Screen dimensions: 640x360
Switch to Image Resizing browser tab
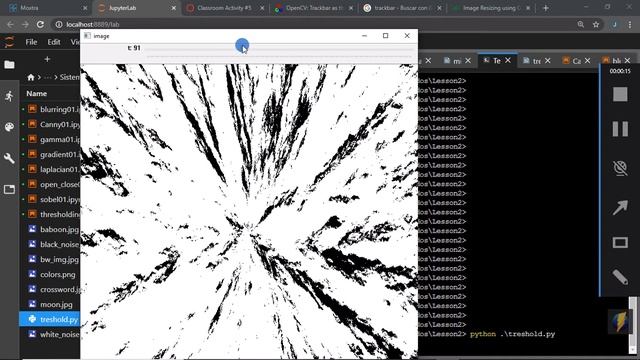click(x=491, y=8)
